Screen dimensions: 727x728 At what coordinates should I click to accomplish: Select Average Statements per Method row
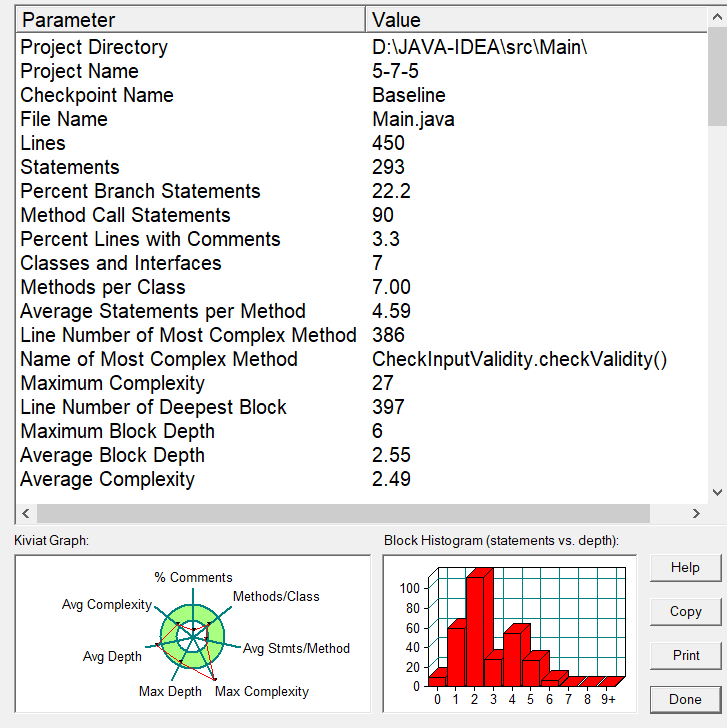(x=362, y=311)
